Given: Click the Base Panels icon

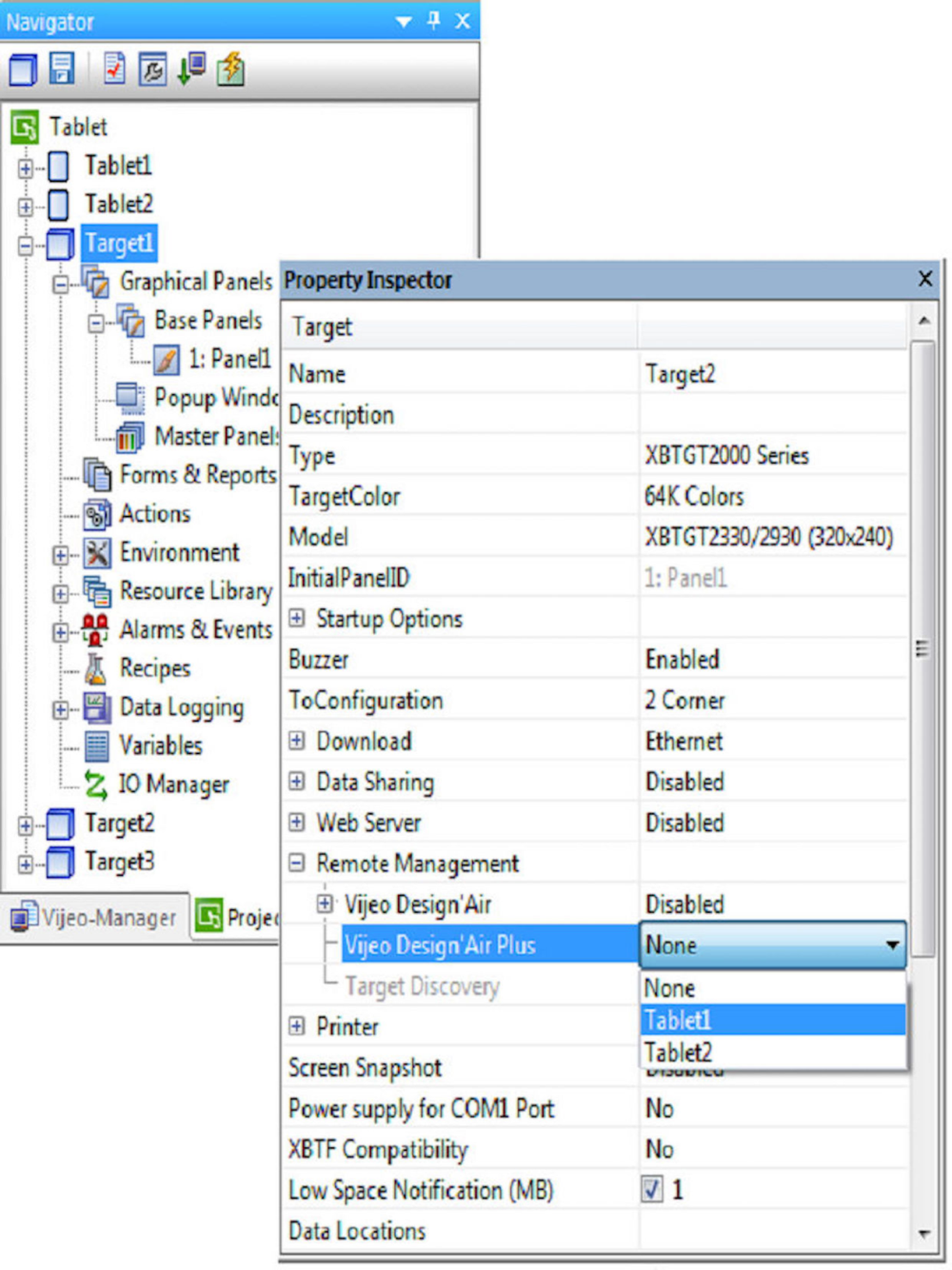Looking at the screenshot, I should point(130,320).
